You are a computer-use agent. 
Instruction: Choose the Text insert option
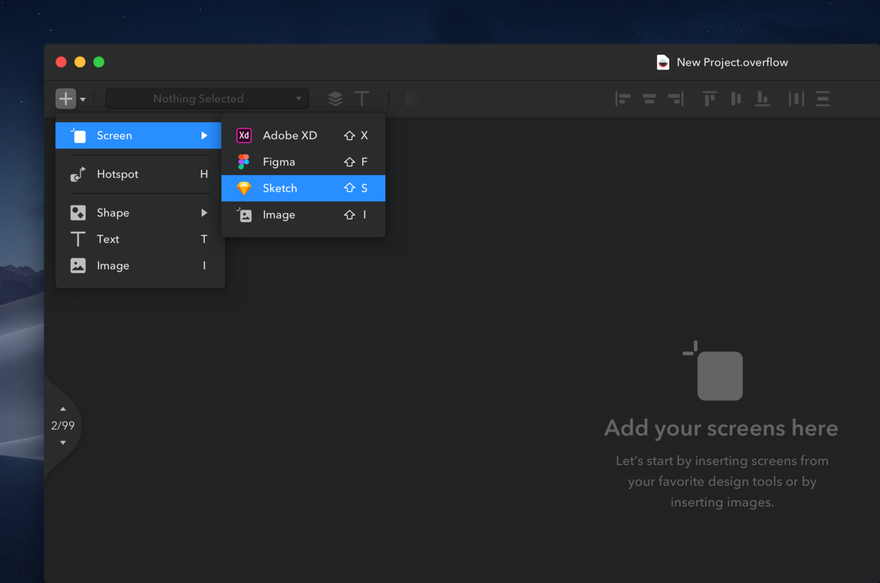tap(140, 239)
